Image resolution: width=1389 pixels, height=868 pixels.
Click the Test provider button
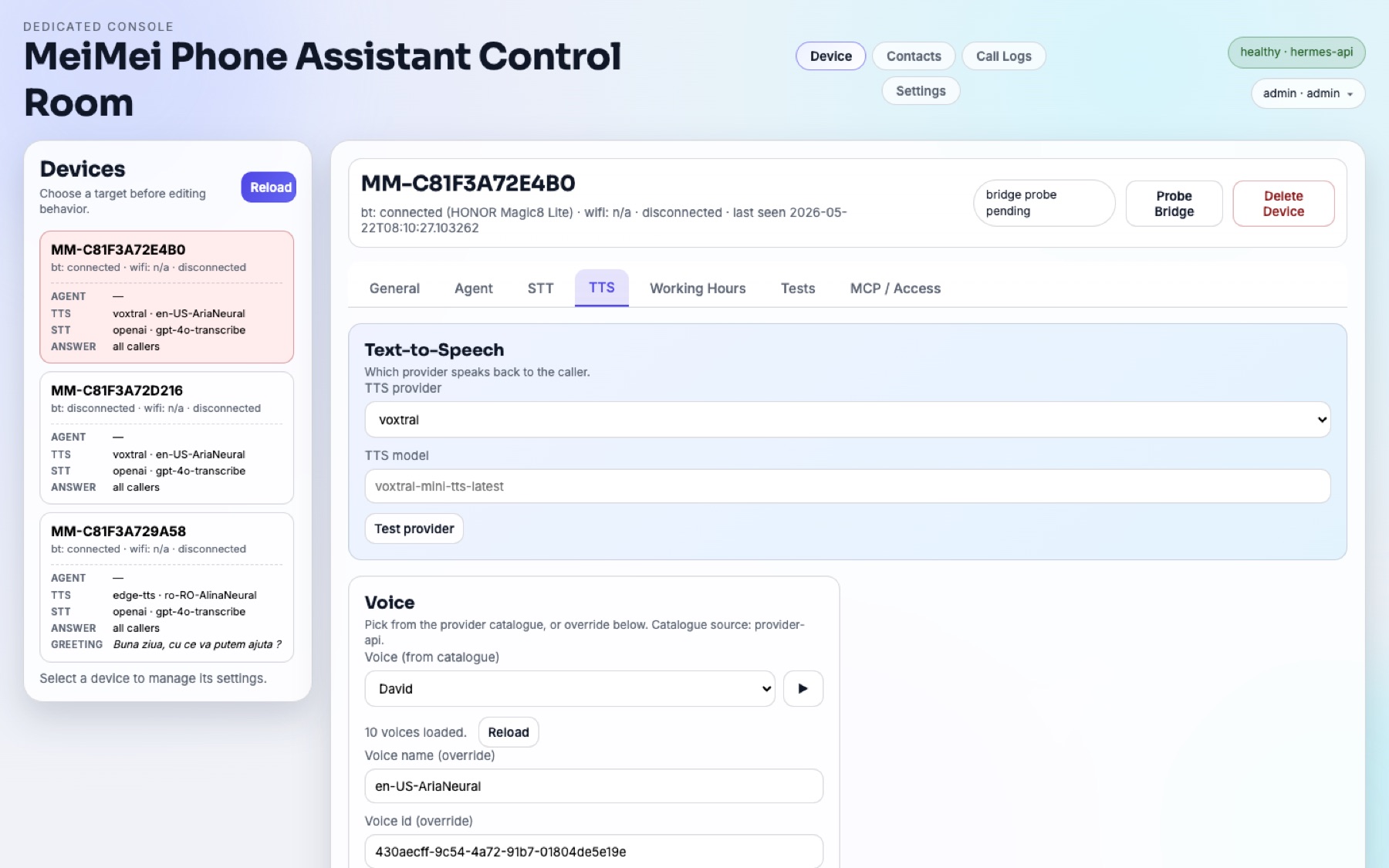pyautogui.click(x=414, y=529)
